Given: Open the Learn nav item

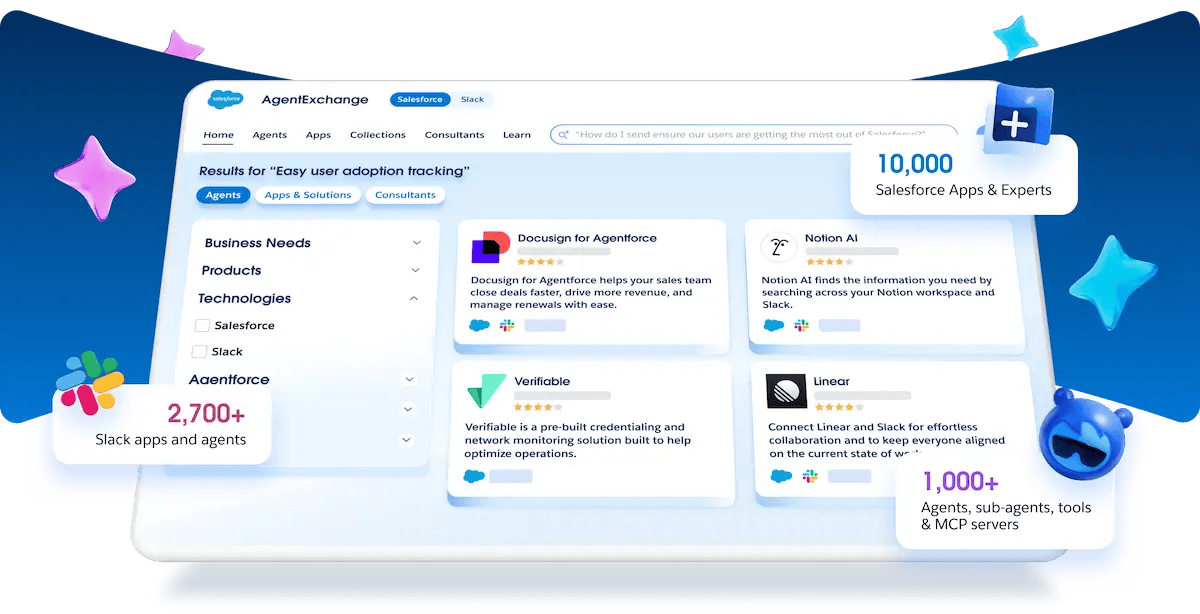Looking at the screenshot, I should tap(517, 135).
